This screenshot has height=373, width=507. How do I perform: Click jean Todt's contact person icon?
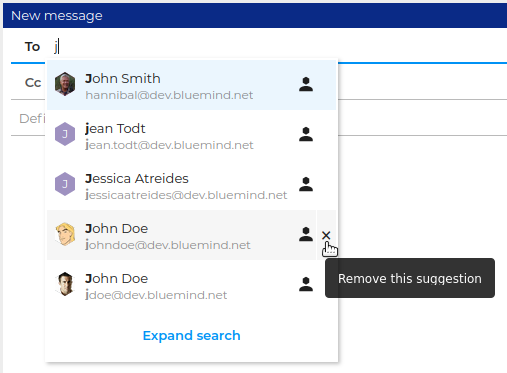coord(306,134)
